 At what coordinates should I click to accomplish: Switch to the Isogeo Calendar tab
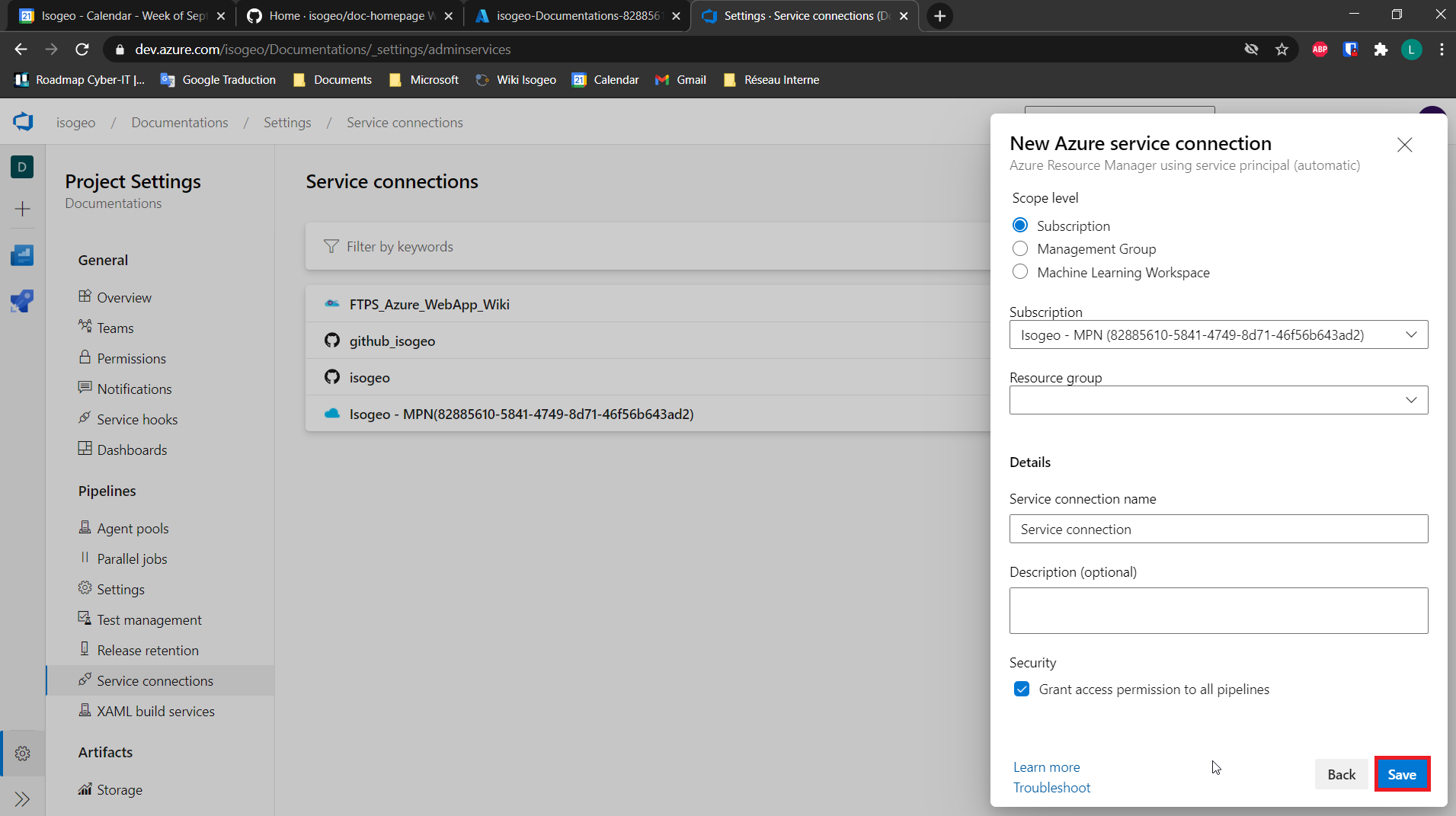click(122, 16)
